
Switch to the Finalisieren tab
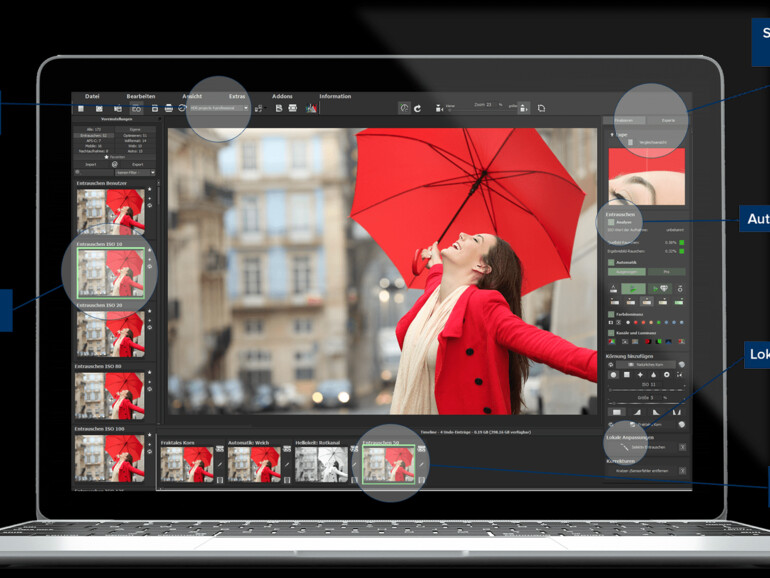[624, 120]
